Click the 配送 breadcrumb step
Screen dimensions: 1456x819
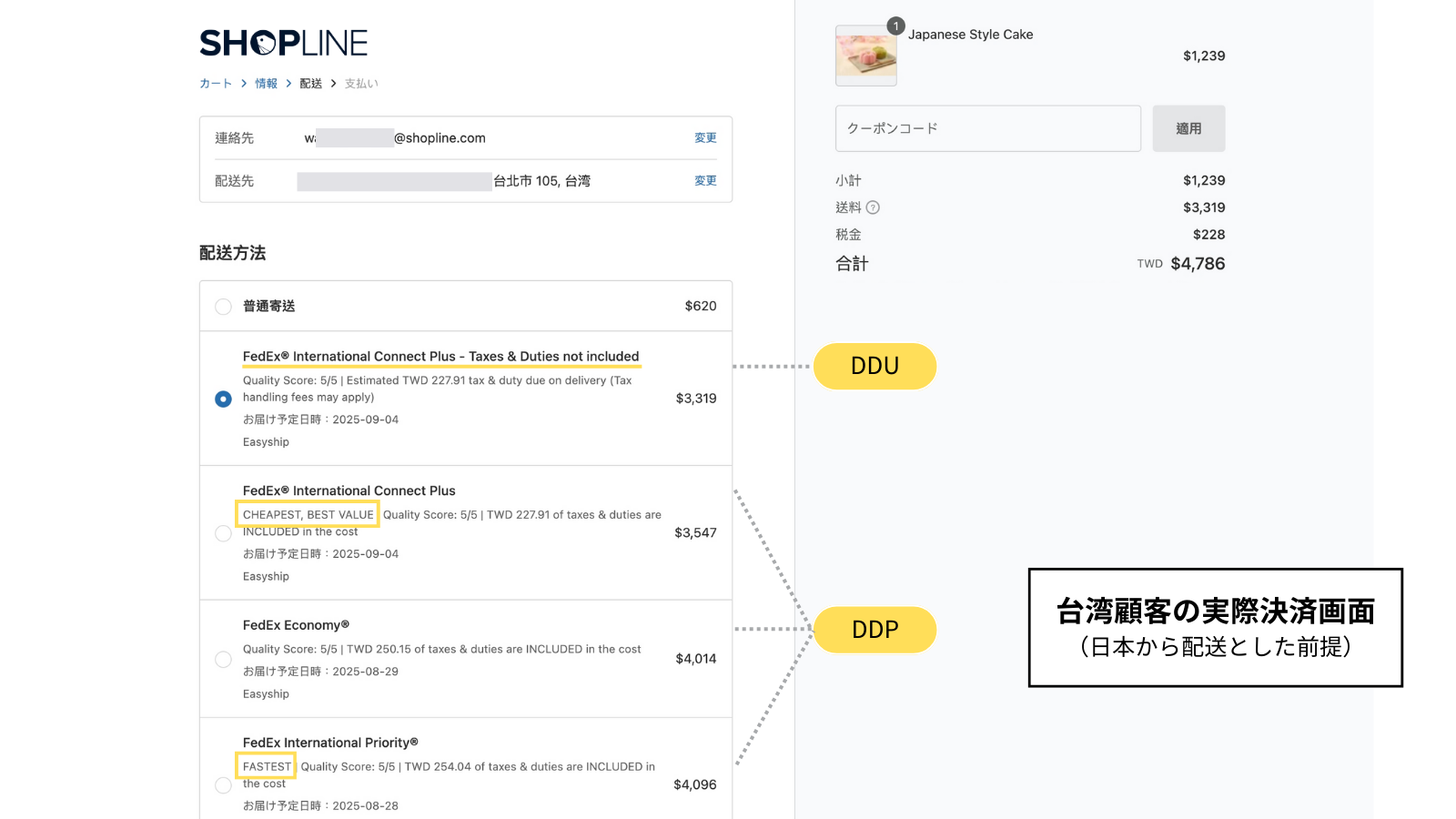pyautogui.click(x=310, y=84)
